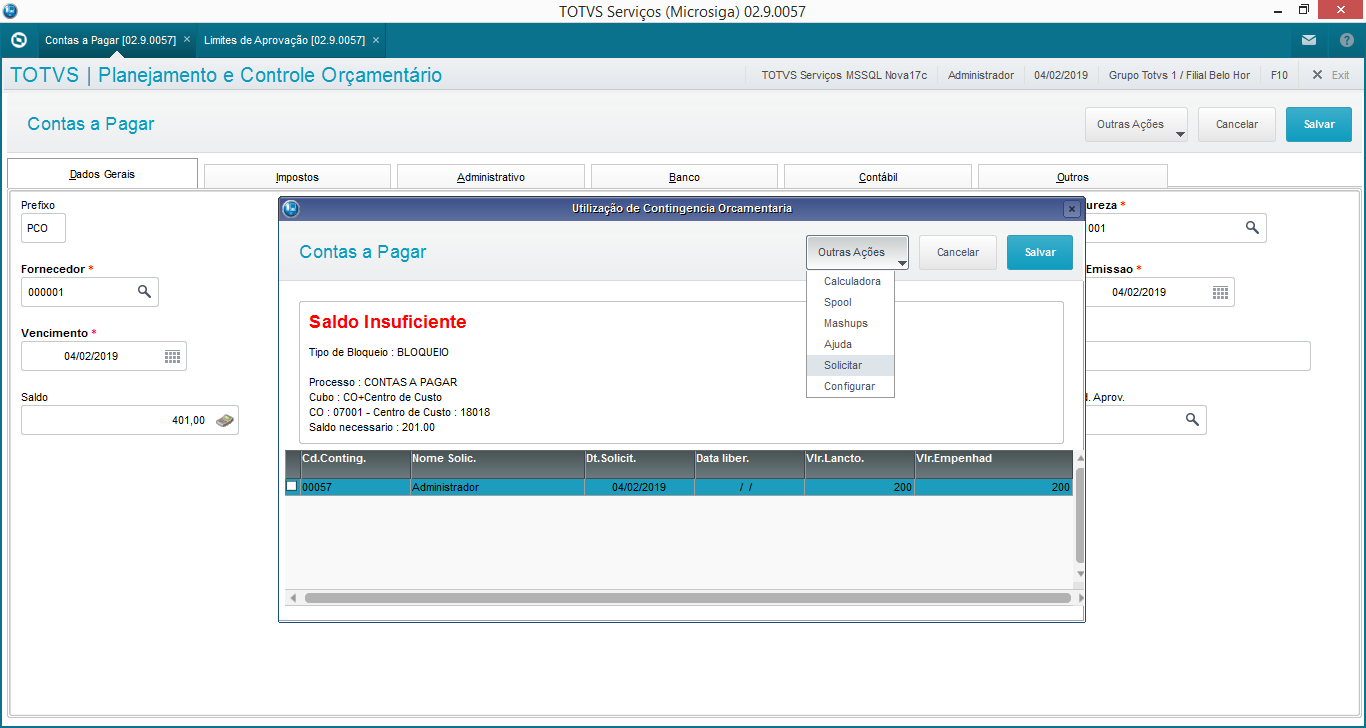Click the grid vertical scrollbar

tap(1079, 515)
